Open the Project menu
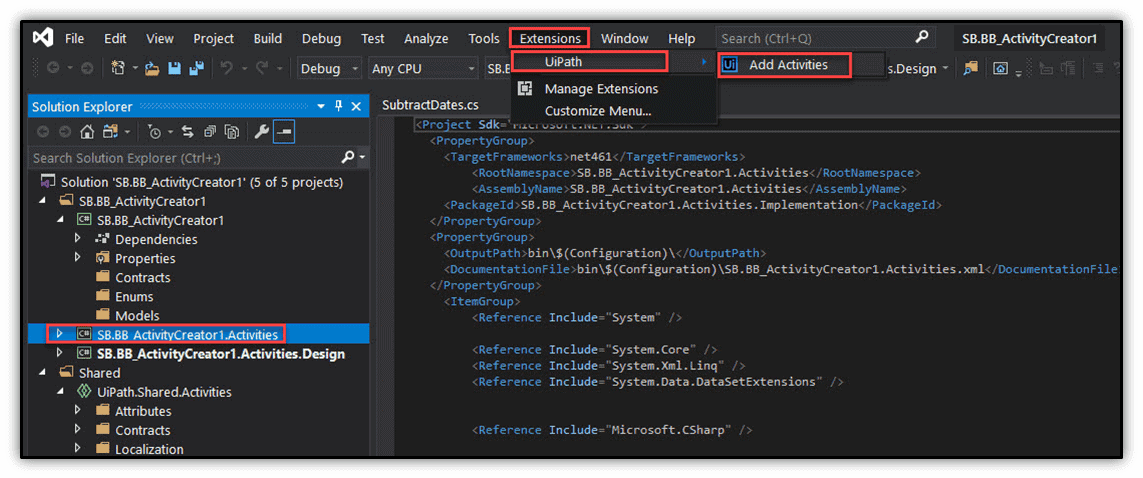This screenshot has width=1143, height=478. (x=214, y=39)
